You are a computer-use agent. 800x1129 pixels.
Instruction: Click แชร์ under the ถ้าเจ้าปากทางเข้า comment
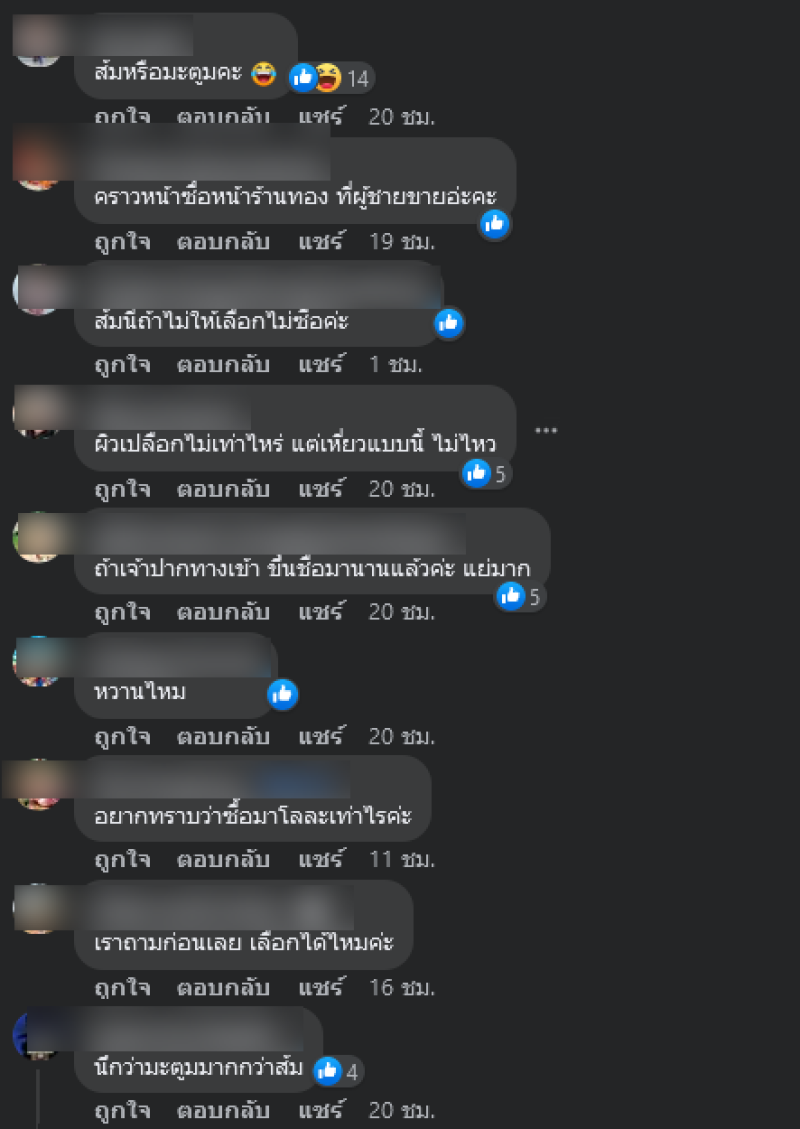pyautogui.click(x=322, y=612)
